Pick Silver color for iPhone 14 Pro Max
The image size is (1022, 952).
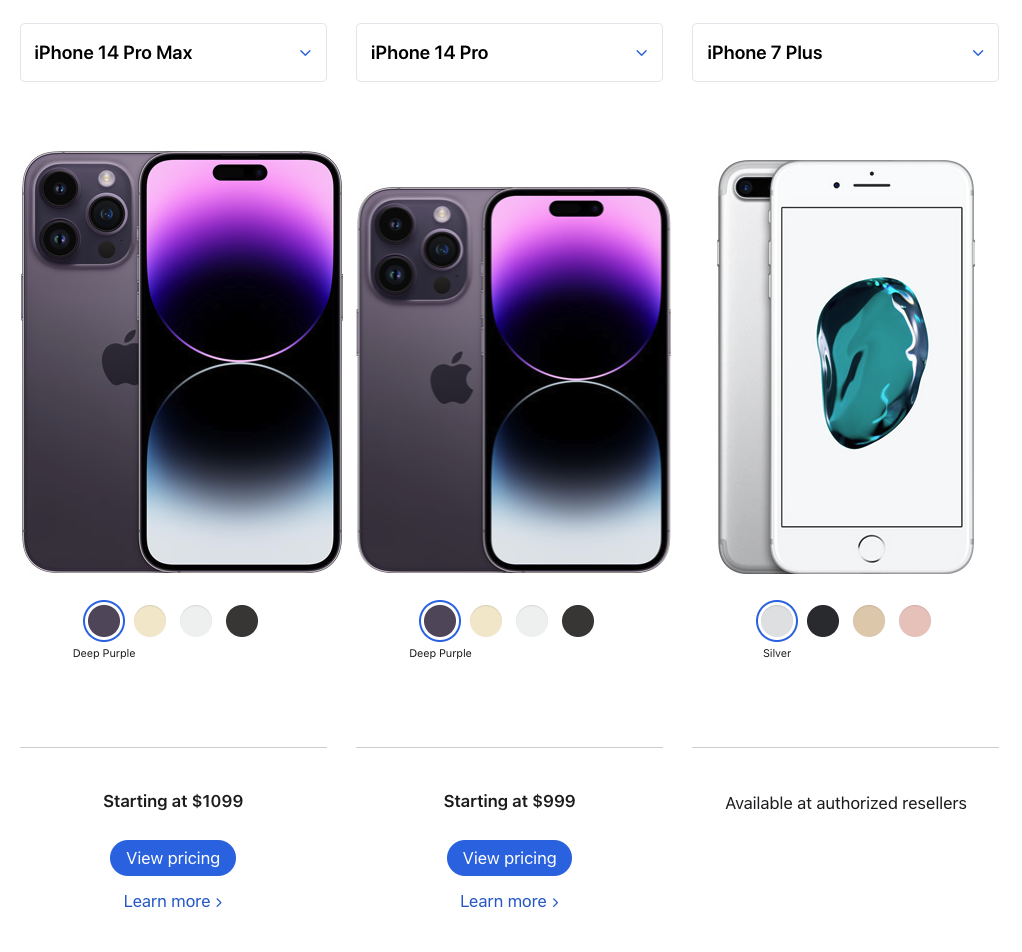pyautogui.click(x=196, y=620)
